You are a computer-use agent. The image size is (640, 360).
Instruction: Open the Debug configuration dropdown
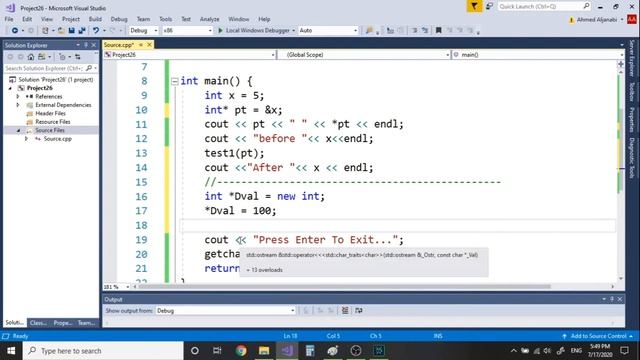point(144,31)
